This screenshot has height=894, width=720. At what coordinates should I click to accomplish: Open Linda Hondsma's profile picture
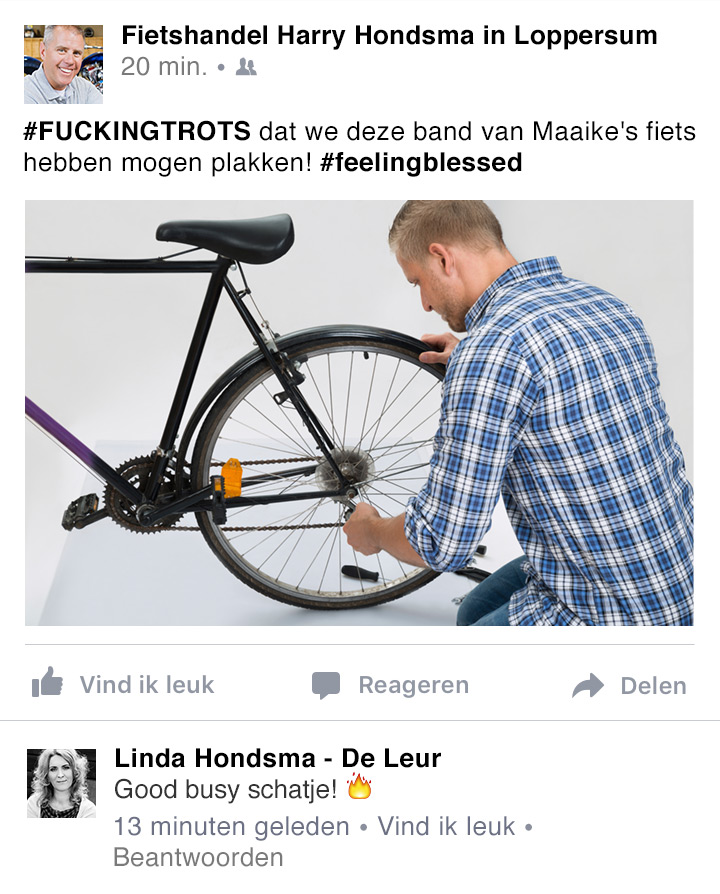coord(62,783)
